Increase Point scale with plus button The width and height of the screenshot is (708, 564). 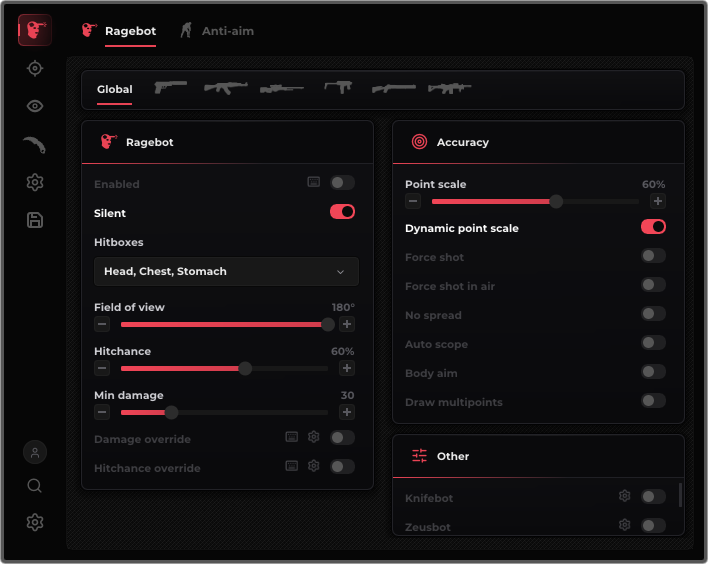click(x=658, y=201)
